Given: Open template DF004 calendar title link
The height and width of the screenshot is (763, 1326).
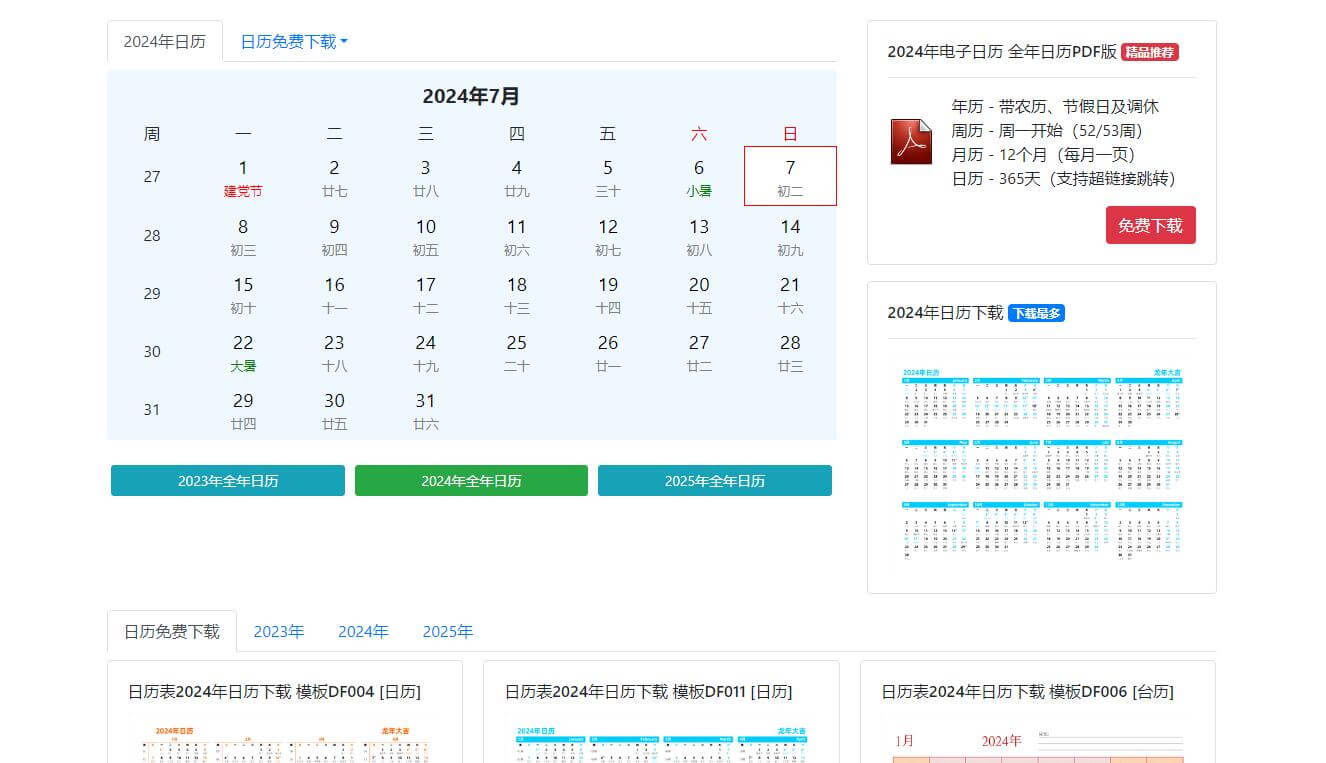Looking at the screenshot, I should 274,692.
